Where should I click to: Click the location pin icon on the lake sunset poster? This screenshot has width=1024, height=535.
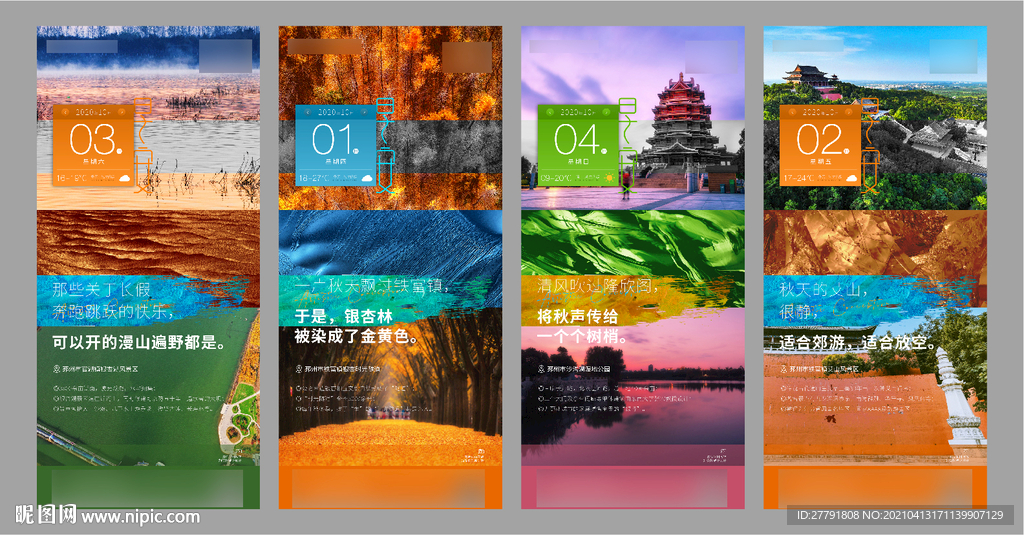(541, 369)
